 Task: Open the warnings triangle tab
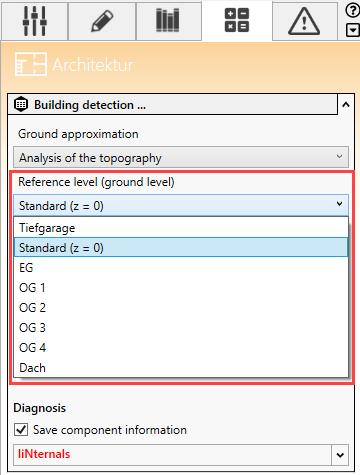[304, 21]
